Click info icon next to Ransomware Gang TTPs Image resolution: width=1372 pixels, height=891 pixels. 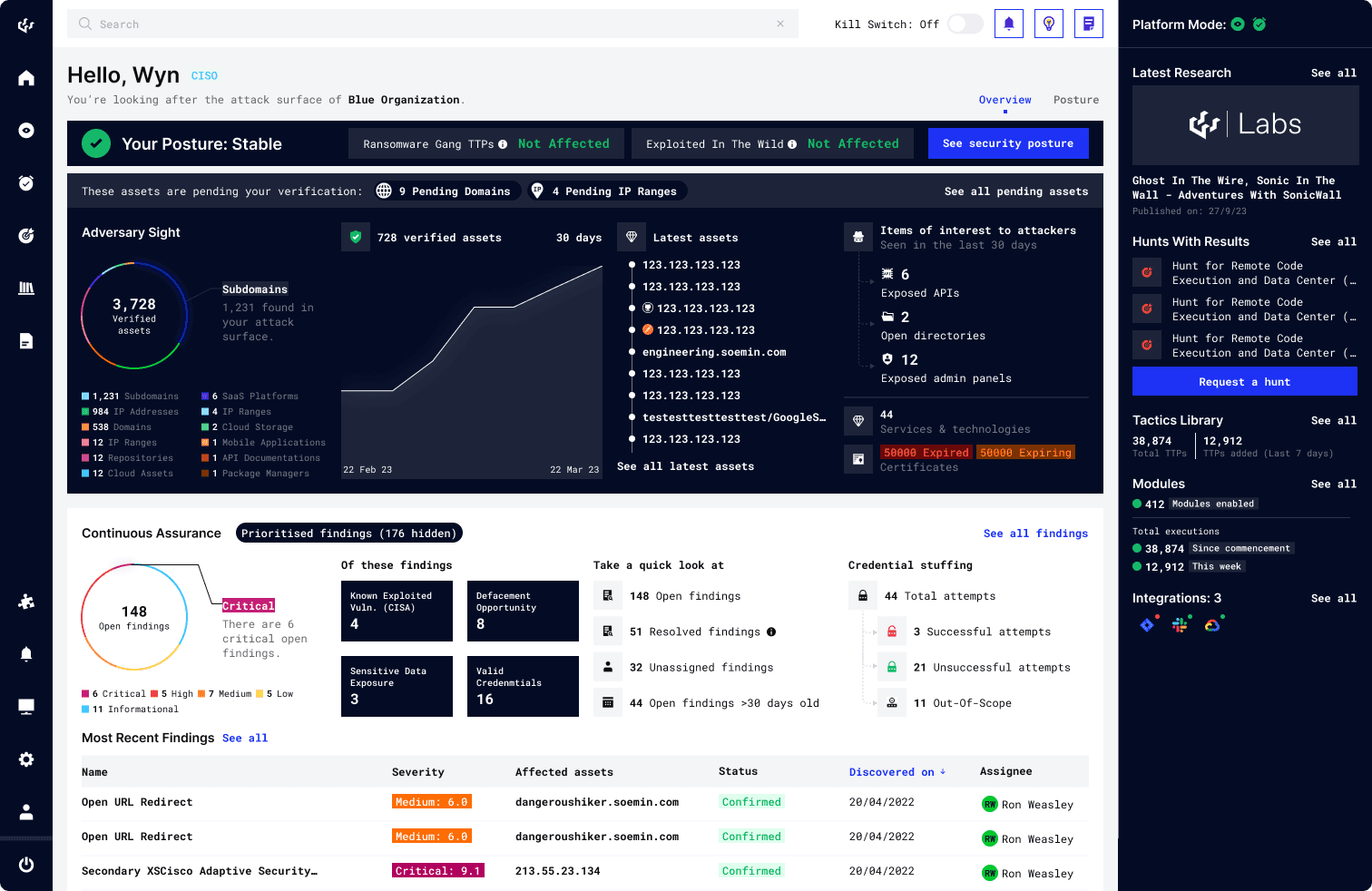pyautogui.click(x=503, y=144)
